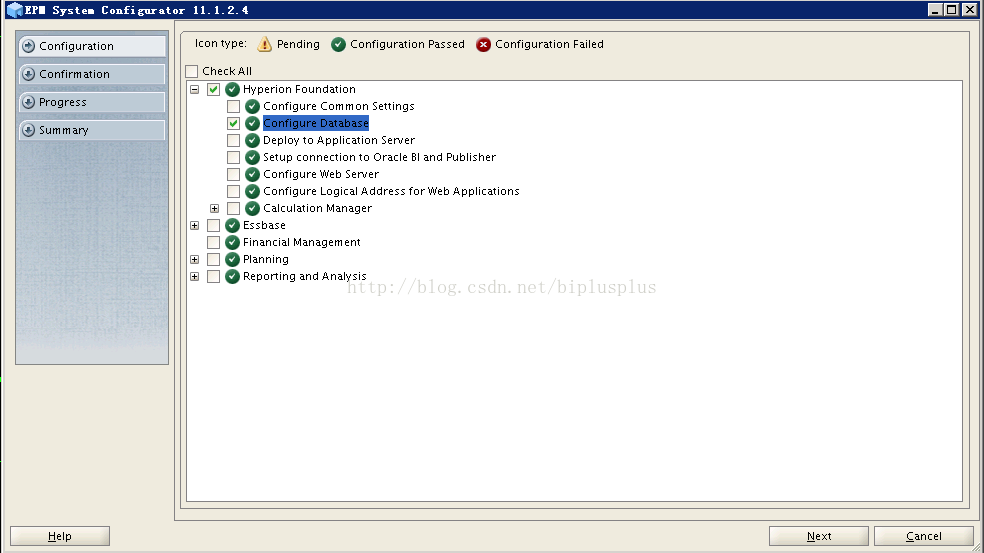Click the green icon next to Calculation Manager
Viewport: 984px width, 553px height.
252,208
